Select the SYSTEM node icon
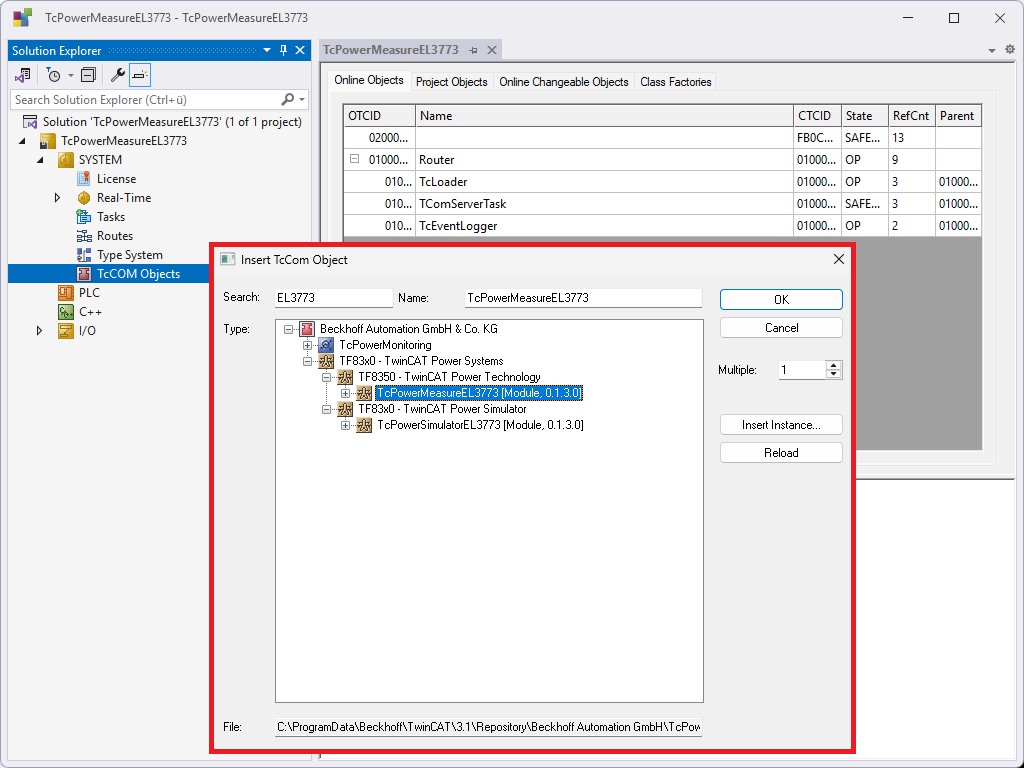 click(x=65, y=159)
